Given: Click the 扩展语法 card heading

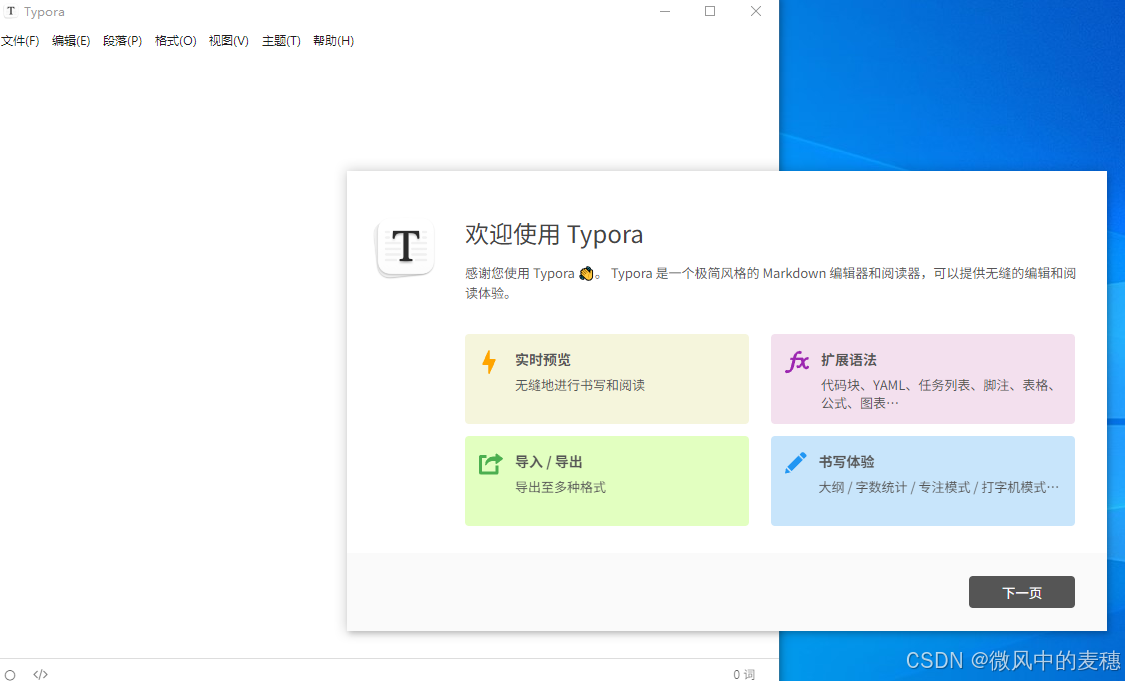Looking at the screenshot, I should (x=849, y=360).
